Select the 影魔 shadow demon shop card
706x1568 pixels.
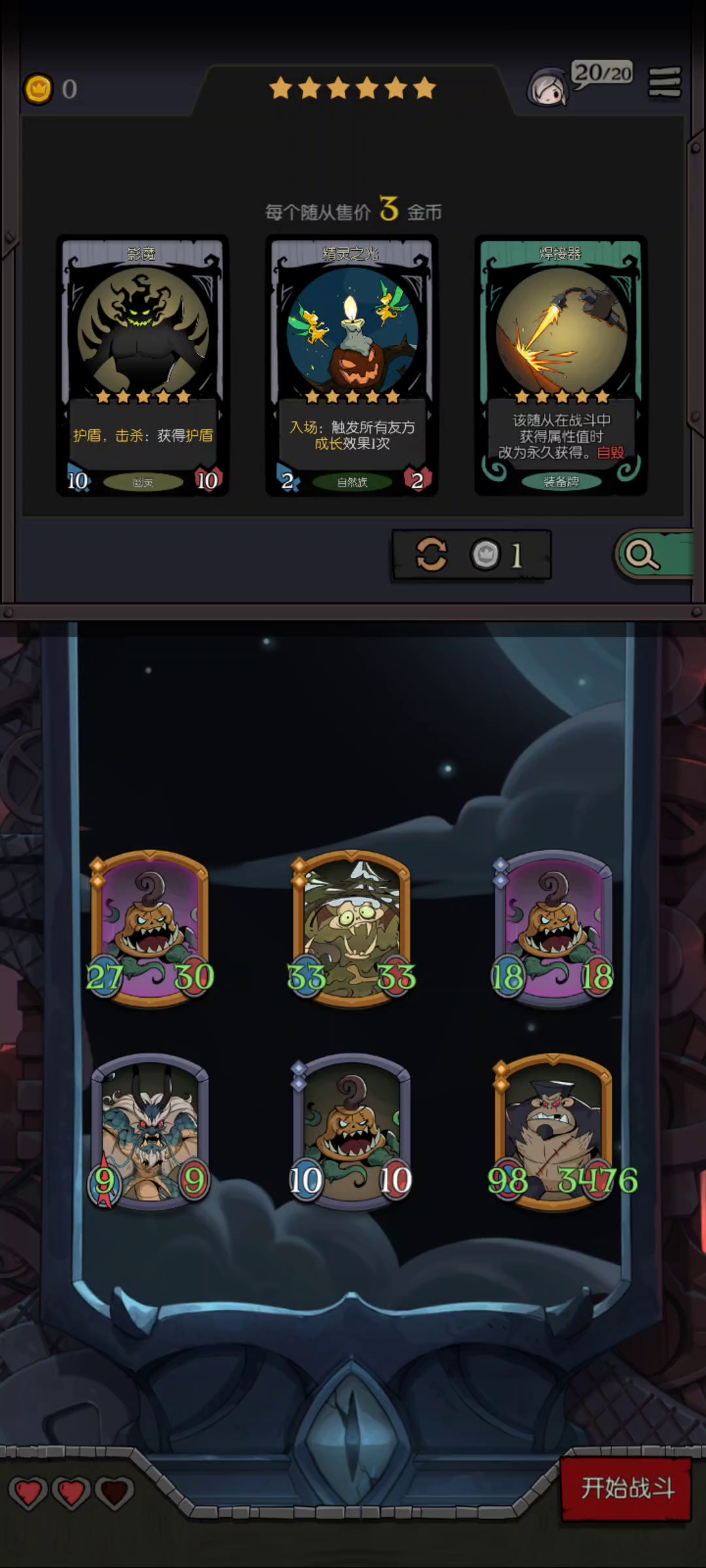[143, 365]
